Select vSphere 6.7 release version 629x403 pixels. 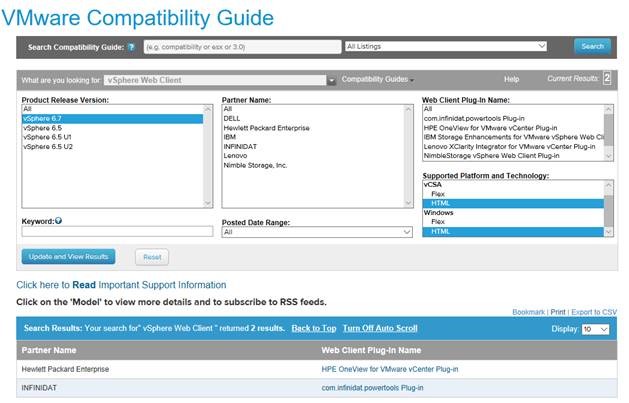point(112,119)
